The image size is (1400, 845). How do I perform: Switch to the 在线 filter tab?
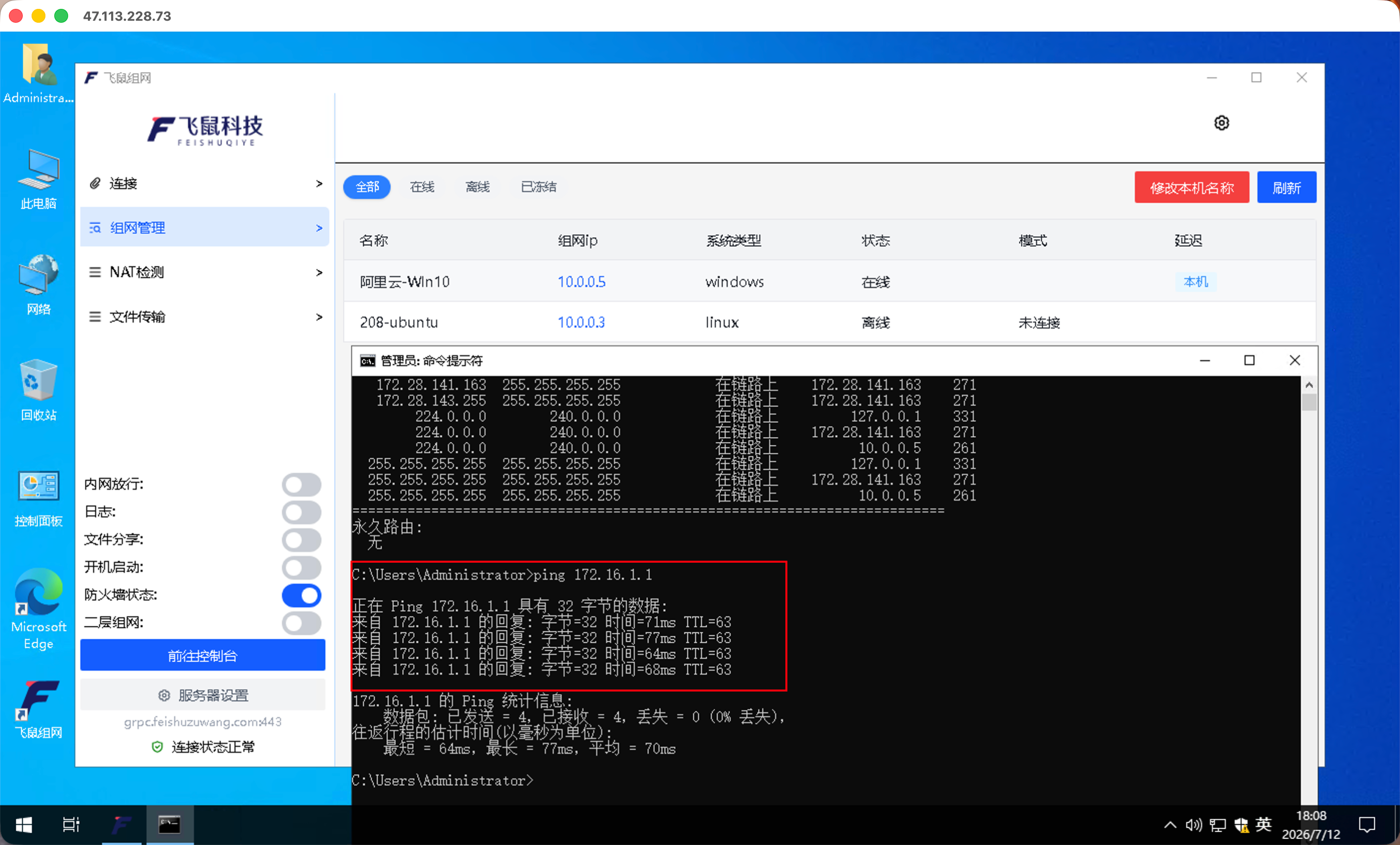(x=422, y=187)
